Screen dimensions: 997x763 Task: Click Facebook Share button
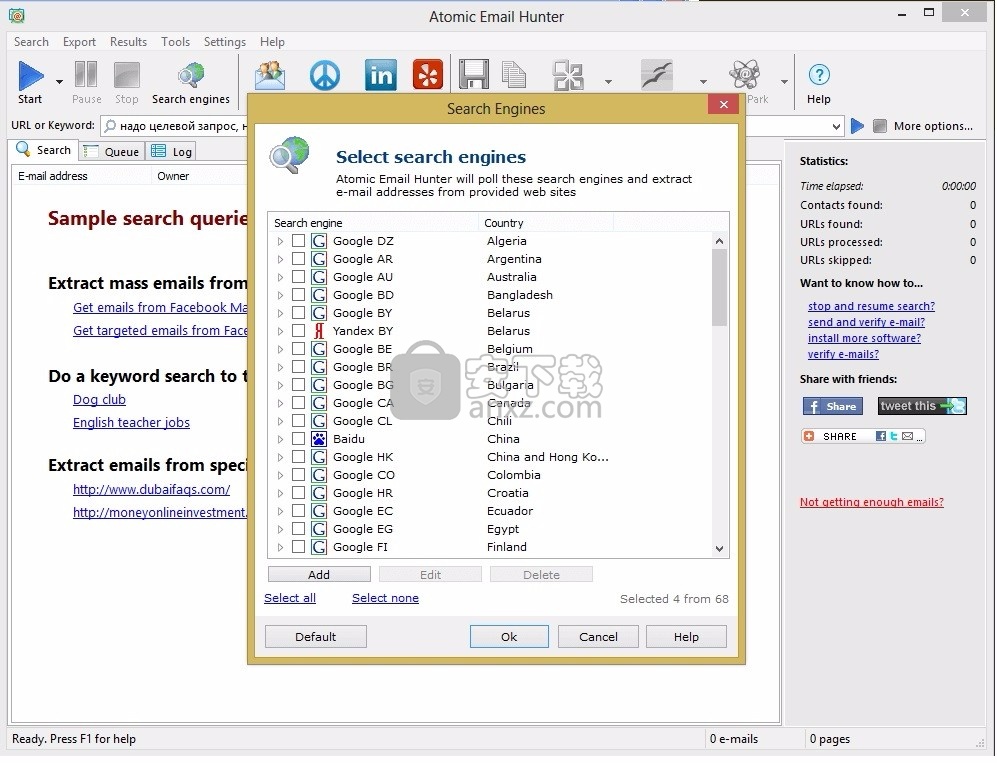(832, 406)
